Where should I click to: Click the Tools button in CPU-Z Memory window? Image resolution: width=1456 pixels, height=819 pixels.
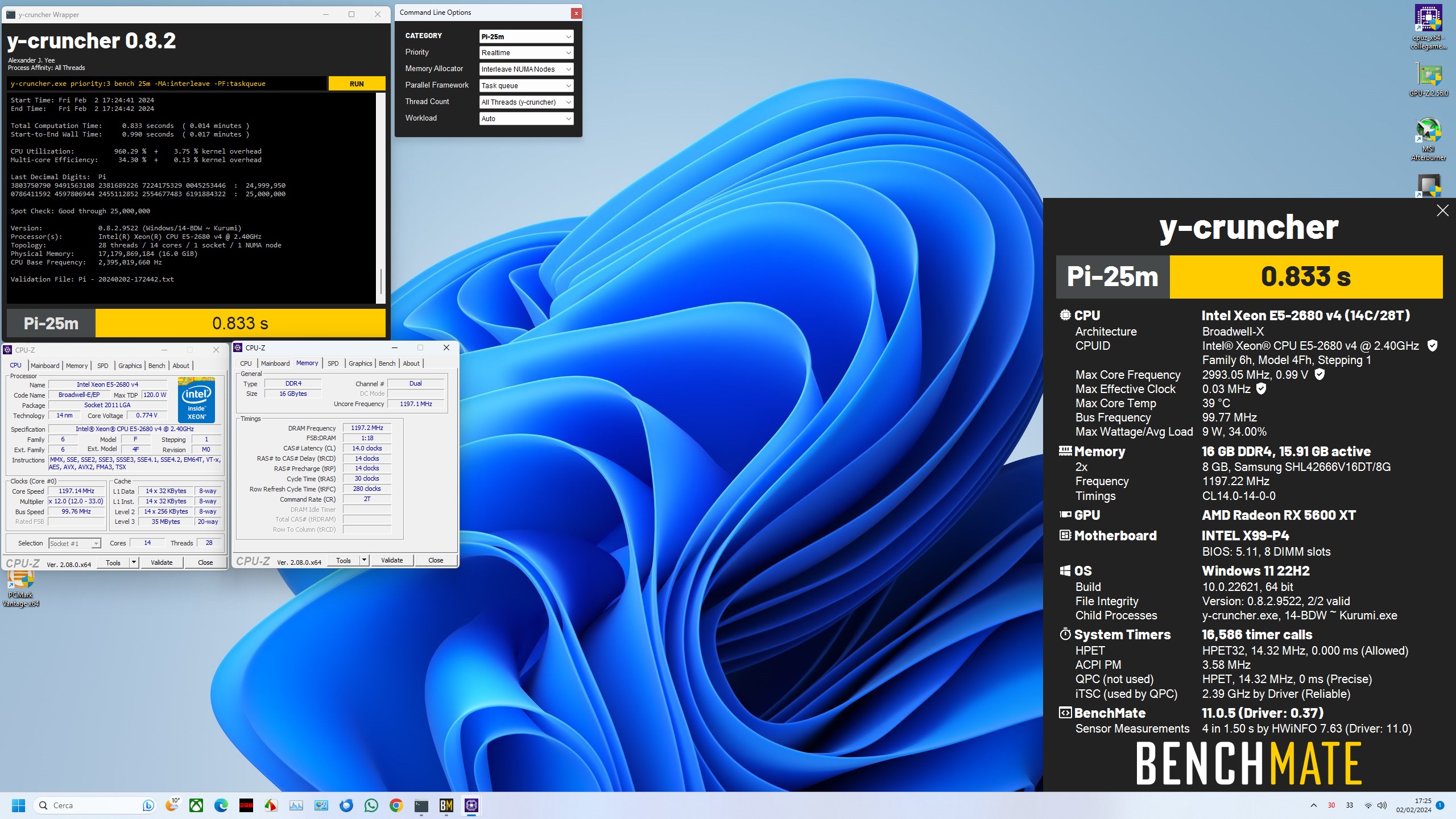[344, 560]
